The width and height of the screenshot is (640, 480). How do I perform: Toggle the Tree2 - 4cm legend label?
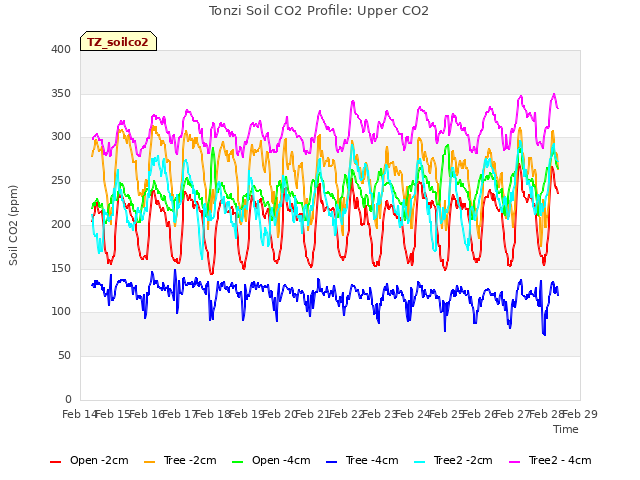(560, 460)
